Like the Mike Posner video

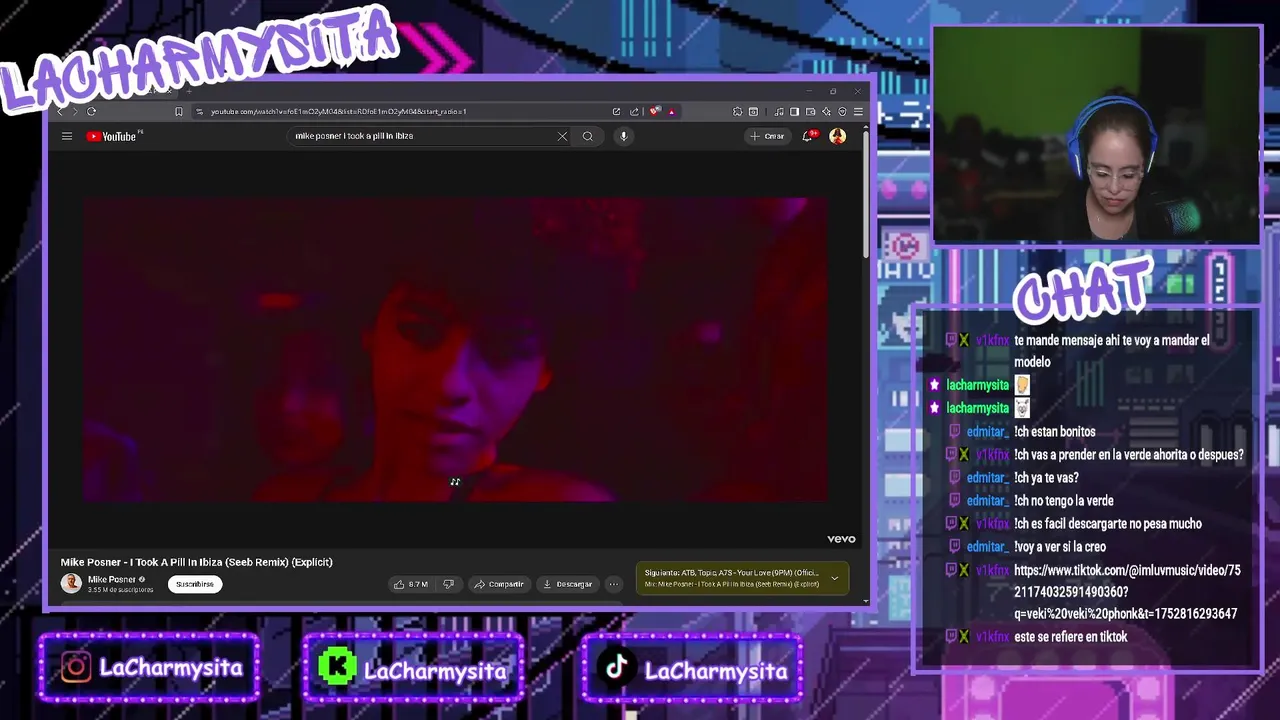click(x=411, y=584)
